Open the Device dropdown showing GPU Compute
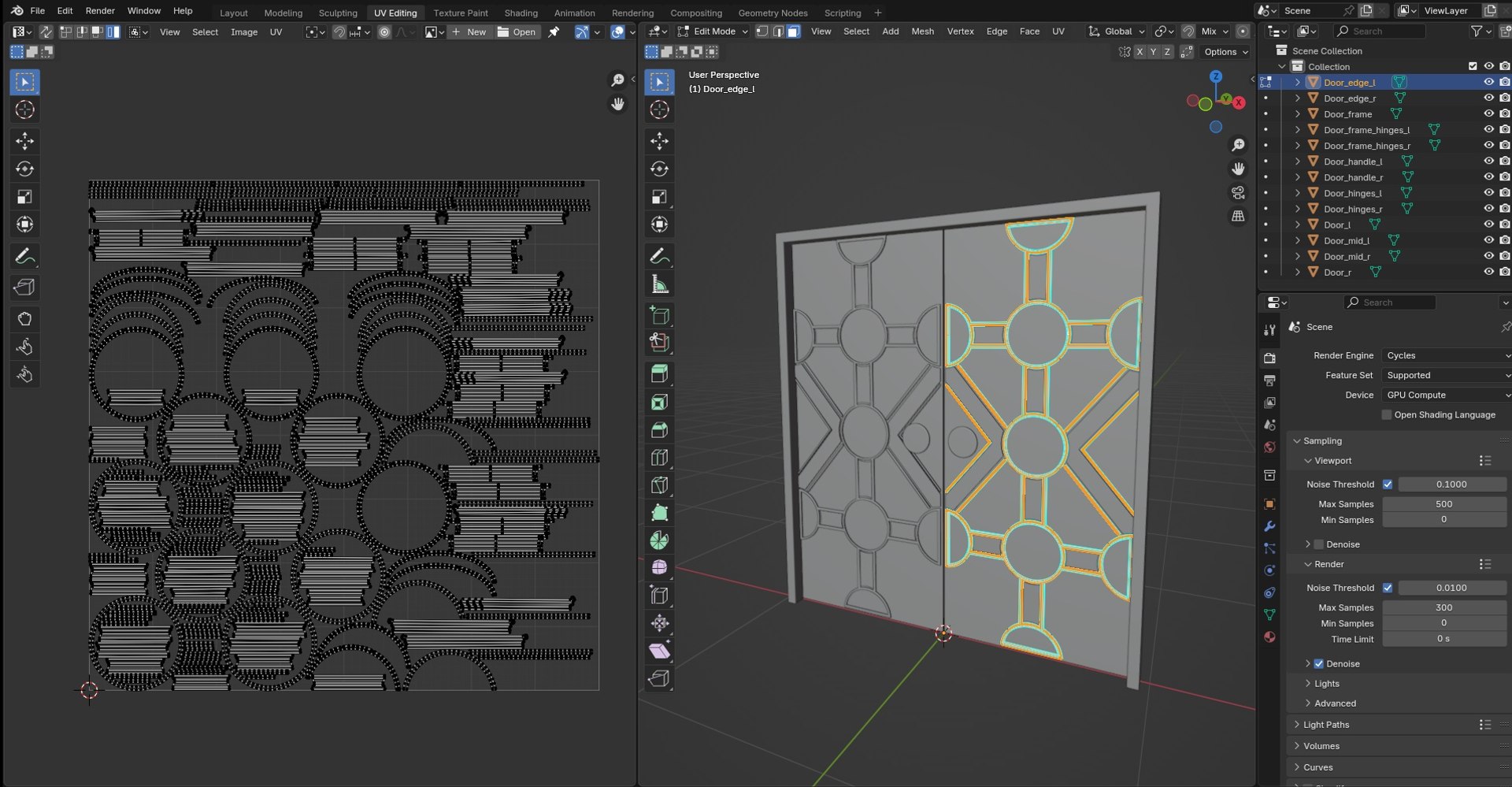 coord(1446,395)
